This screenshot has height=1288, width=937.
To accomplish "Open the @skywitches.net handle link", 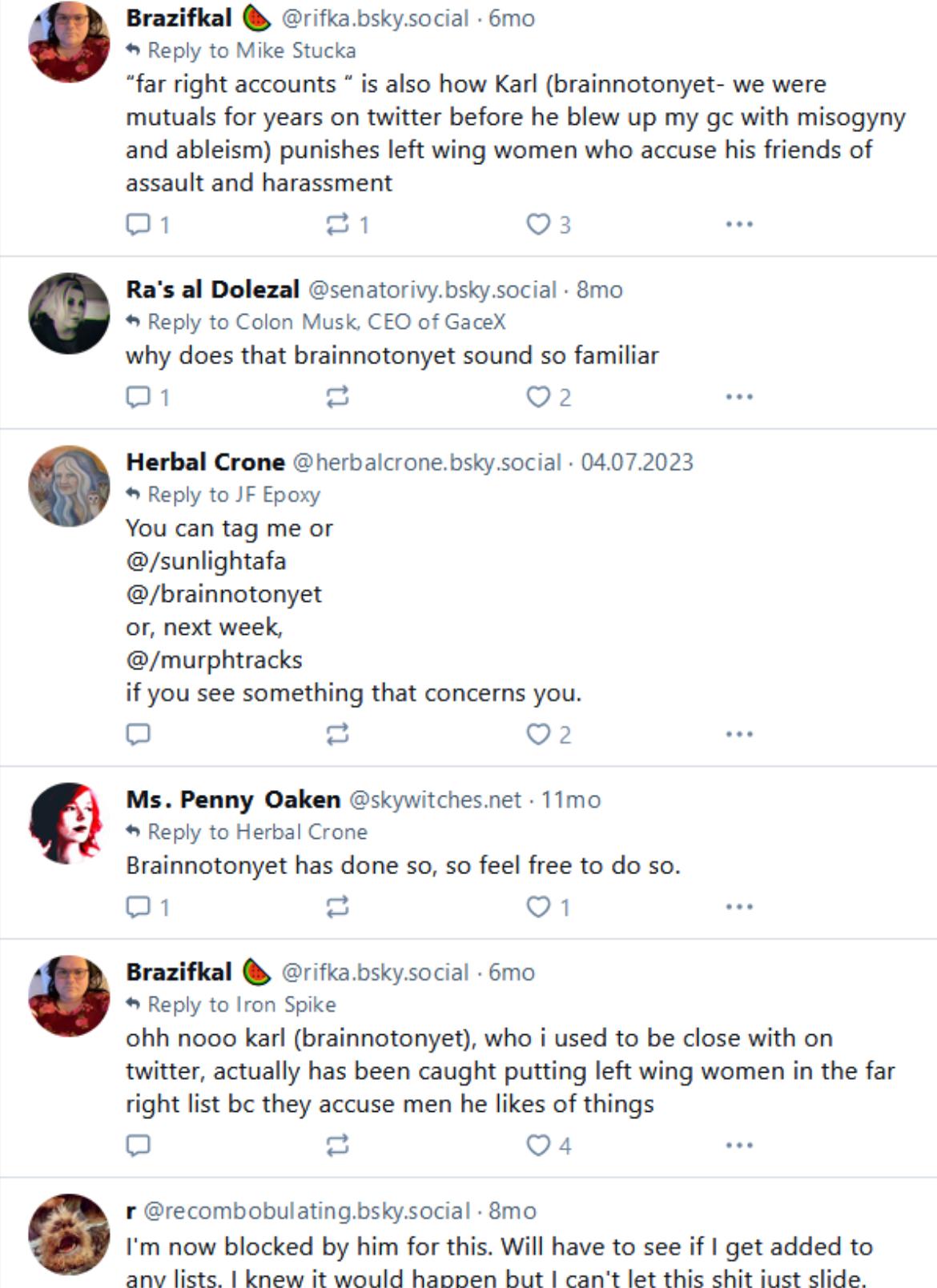I will pos(435,800).
